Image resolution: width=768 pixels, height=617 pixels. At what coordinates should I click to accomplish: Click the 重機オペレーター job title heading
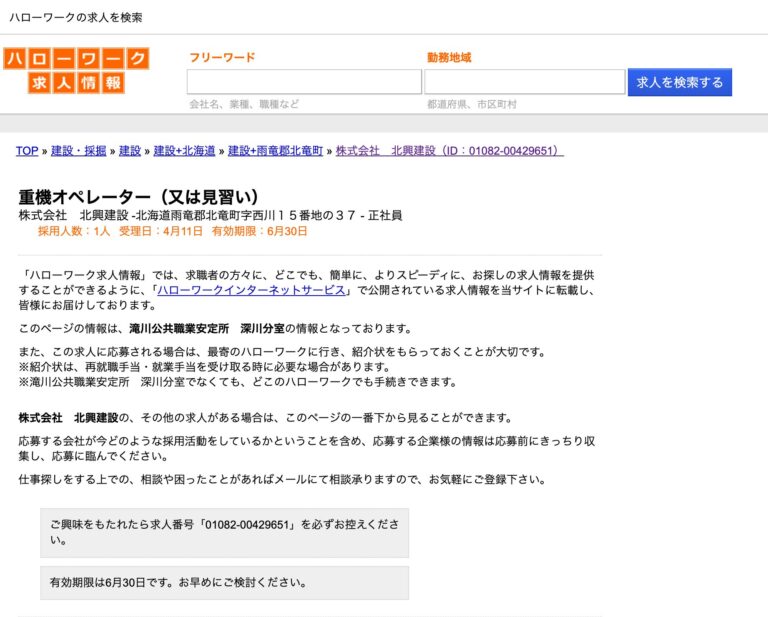tap(139, 196)
